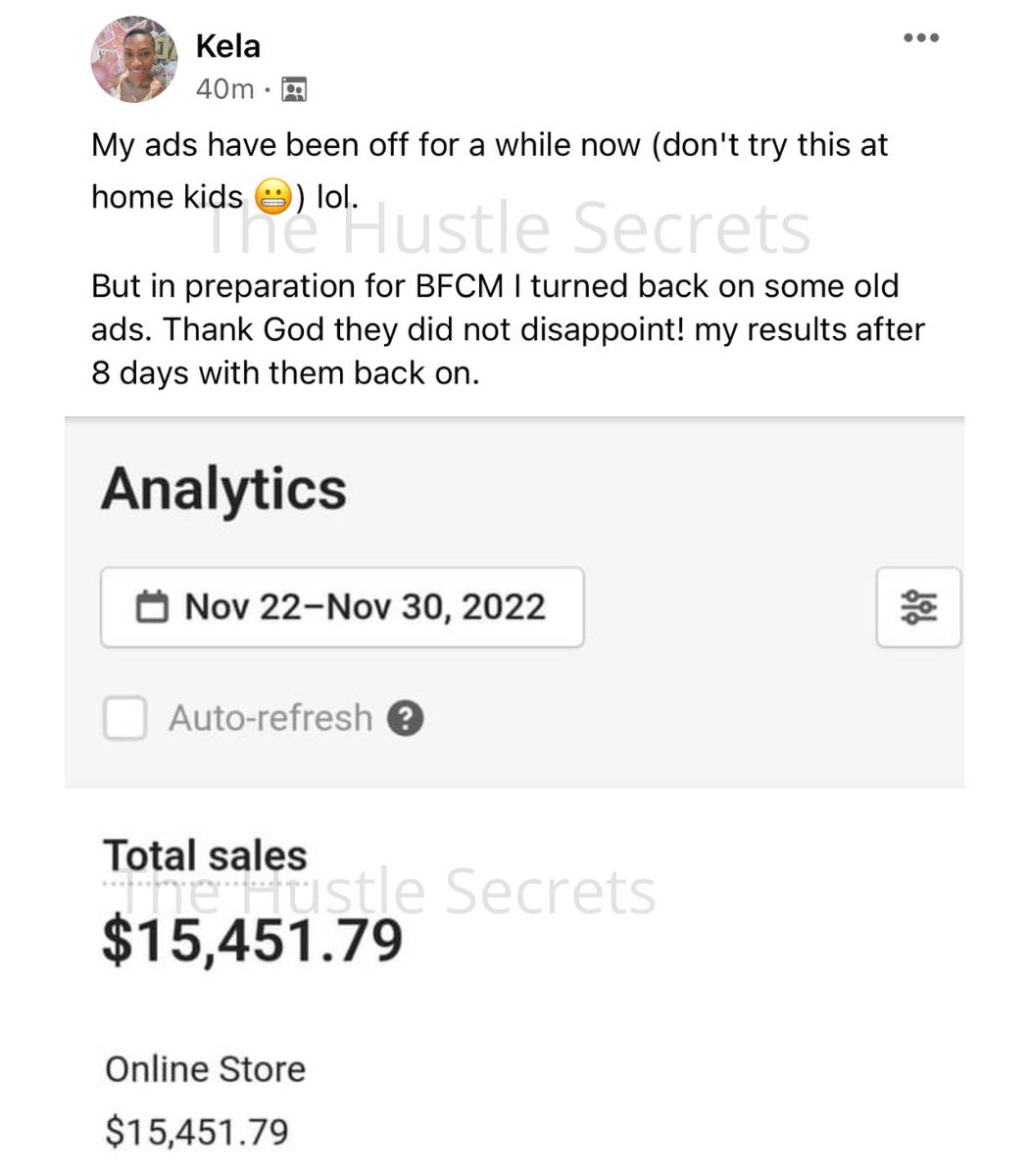
Task: Click the group audience icon beside 40m
Action: pos(294,90)
